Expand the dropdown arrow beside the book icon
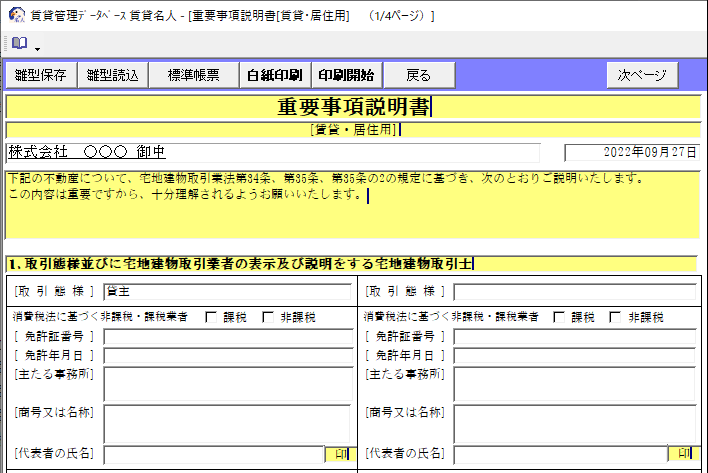The height and width of the screenshot is (473, 708). [37, 48]
